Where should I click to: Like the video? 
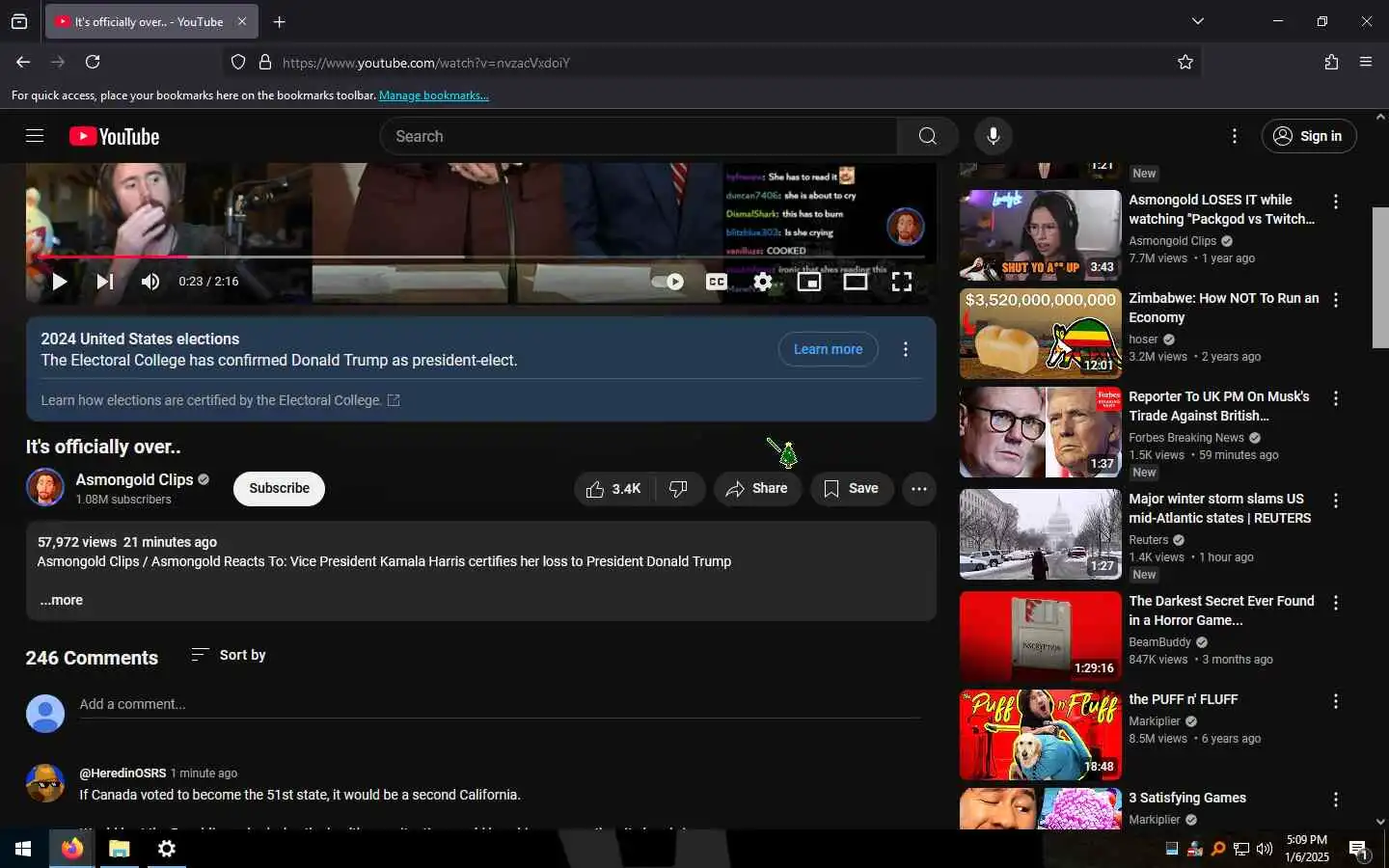coord(613,489)
